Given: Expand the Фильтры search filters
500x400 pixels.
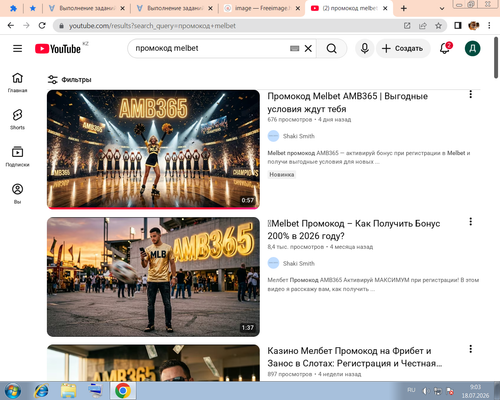Looking at the screenshot, I should [69, 79].
